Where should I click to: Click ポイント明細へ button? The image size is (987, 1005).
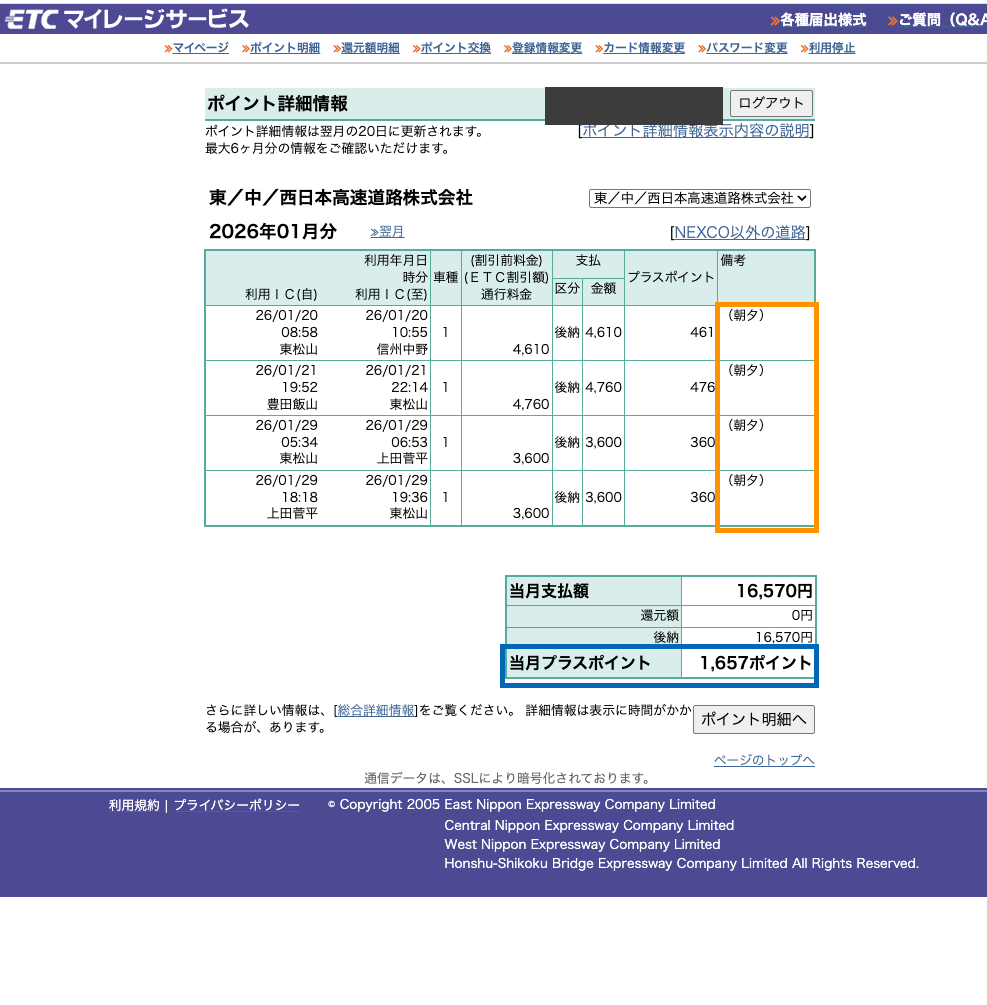[754, 719]
